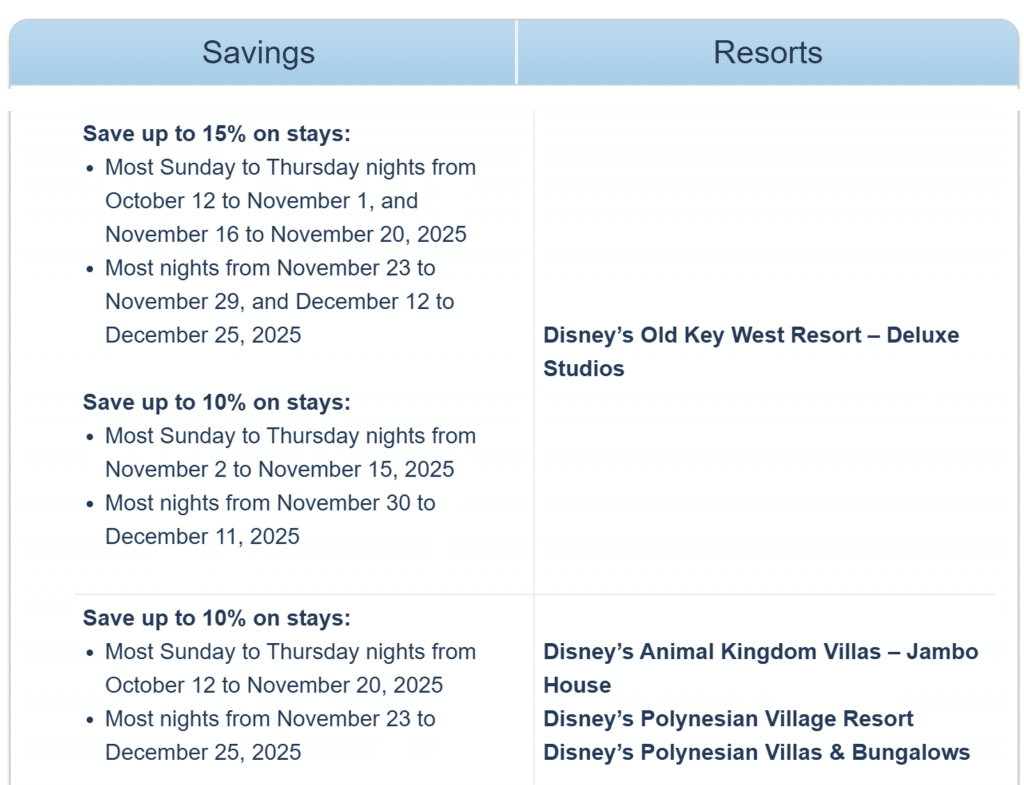
Task: Select the 'November 29, and December 12 to' line
Action: point(280,301)
